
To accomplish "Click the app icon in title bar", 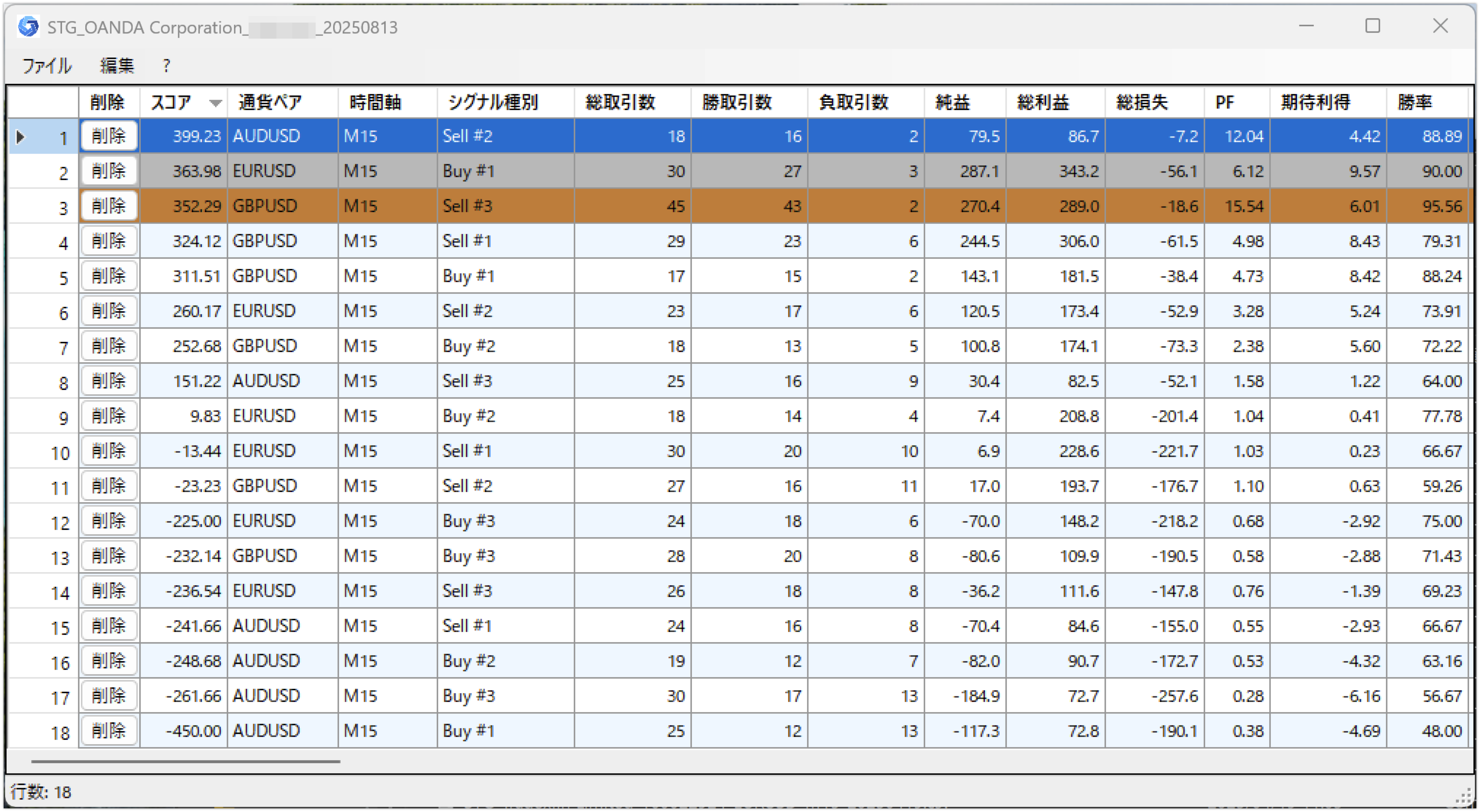I will (28, 26).
